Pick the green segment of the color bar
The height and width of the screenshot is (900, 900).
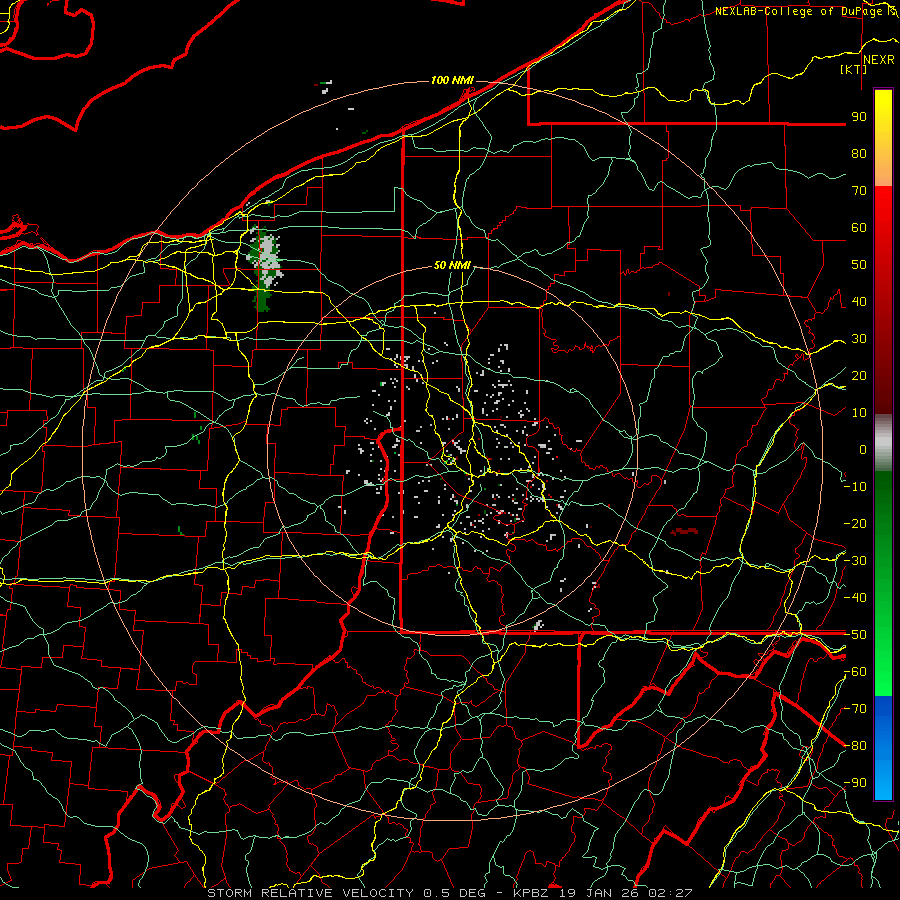(x=883, y=583)
